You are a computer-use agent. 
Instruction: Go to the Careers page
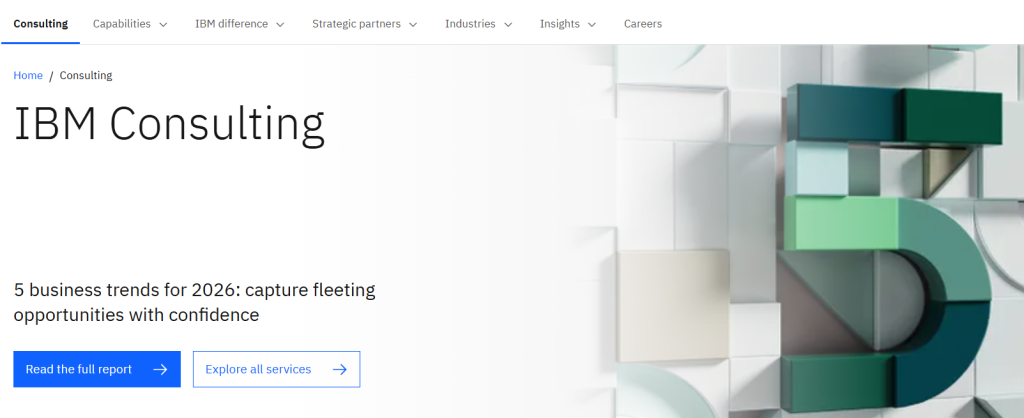[x=643, y=24]
